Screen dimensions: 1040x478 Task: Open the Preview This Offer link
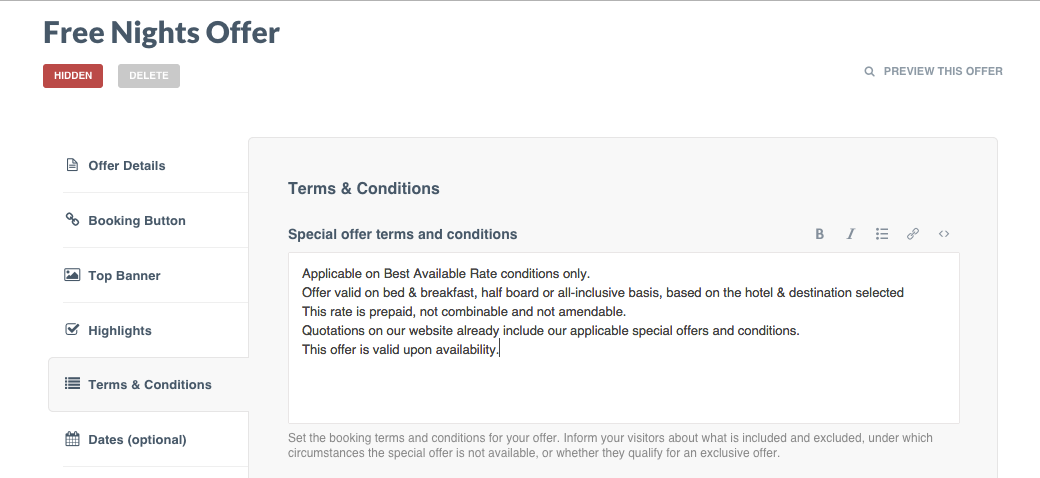click(x=943, y=72)
